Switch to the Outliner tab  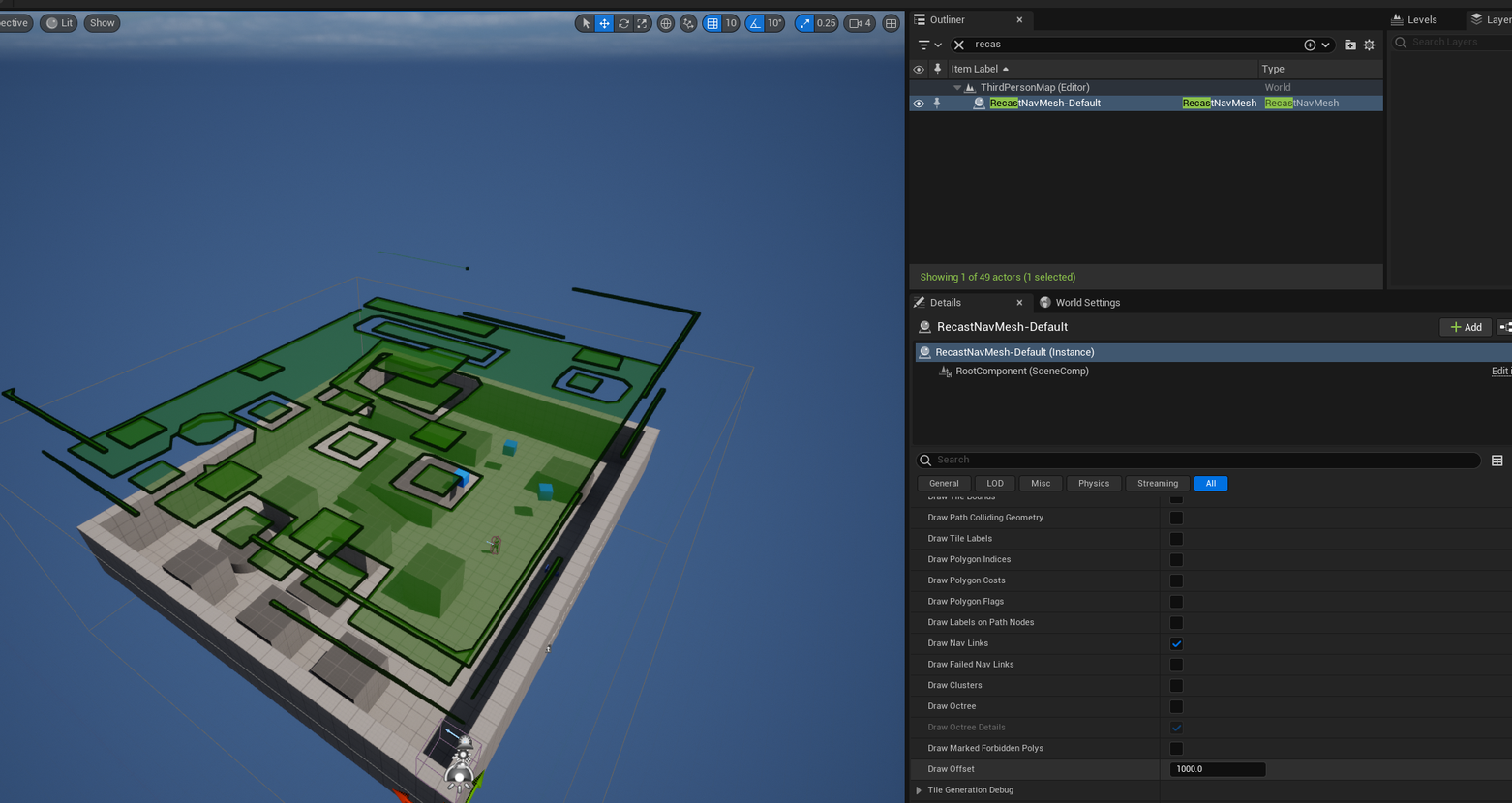(x=947, y=19)
